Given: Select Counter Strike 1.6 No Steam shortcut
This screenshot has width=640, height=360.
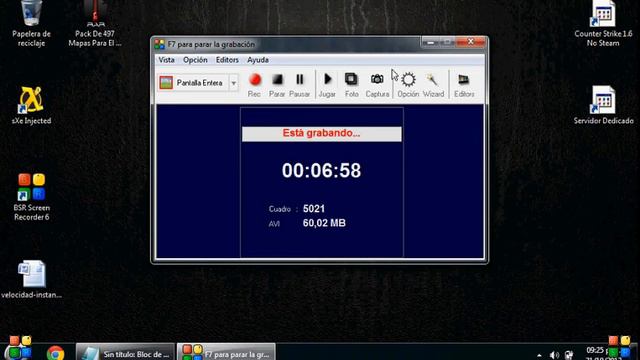Looking at the screenshot, I should pos(603,24).
